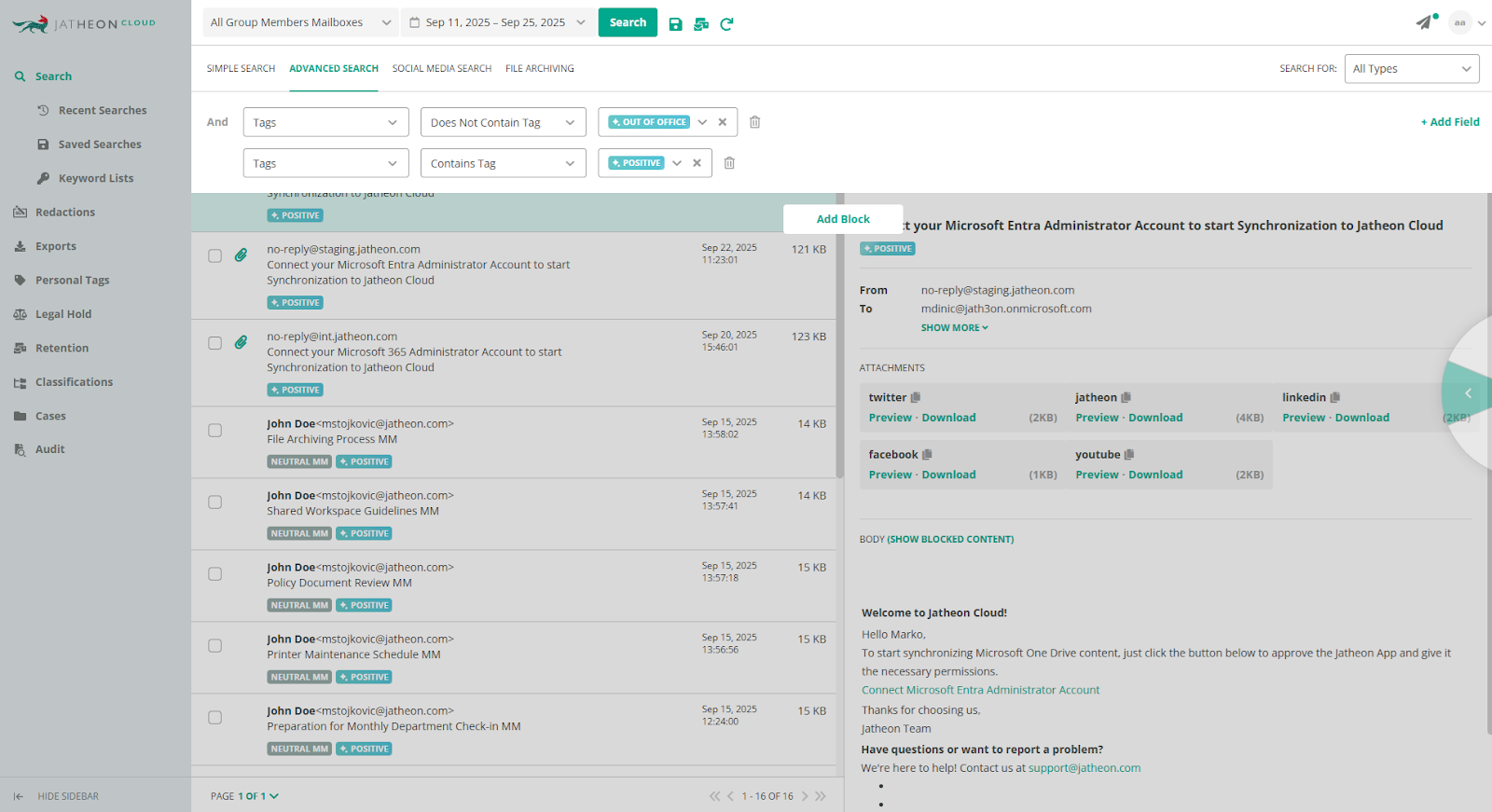Open the date range picker dropdown

[x=498, y=22]
